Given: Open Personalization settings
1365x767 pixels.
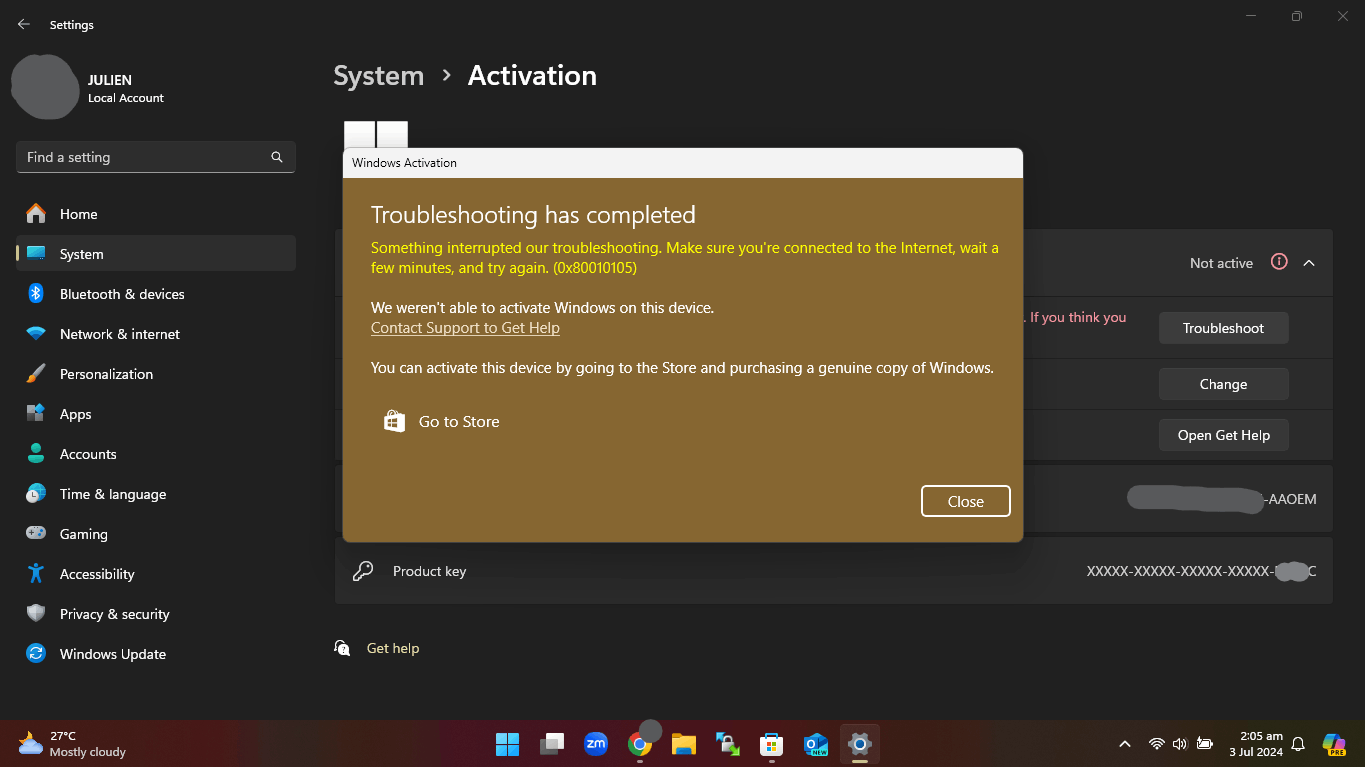Looking at the screenshot, I should click(x=156, y=374).
